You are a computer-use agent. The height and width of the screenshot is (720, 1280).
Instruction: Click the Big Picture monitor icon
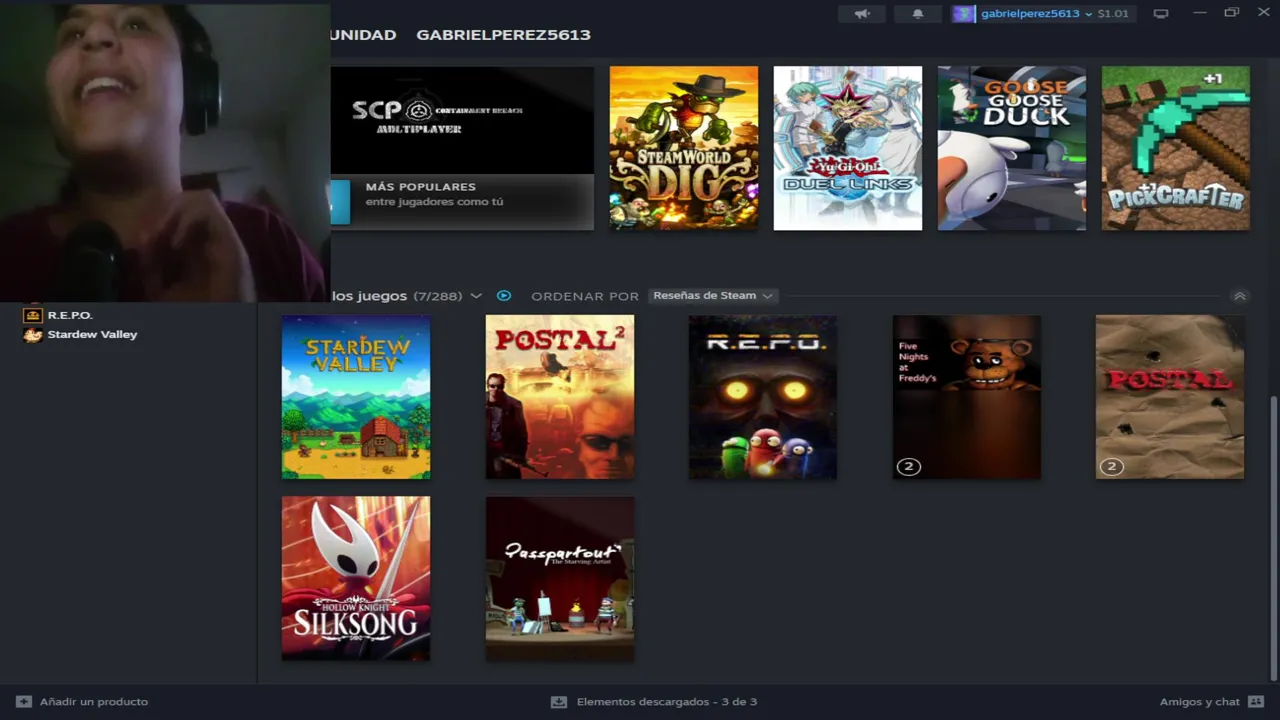pyautogui.click(x=1161, y=14)
